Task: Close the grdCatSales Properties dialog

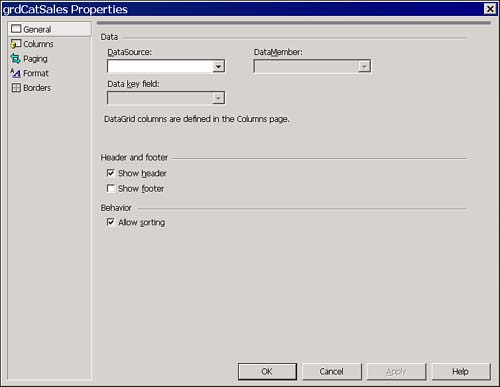Action: (490, 9)
